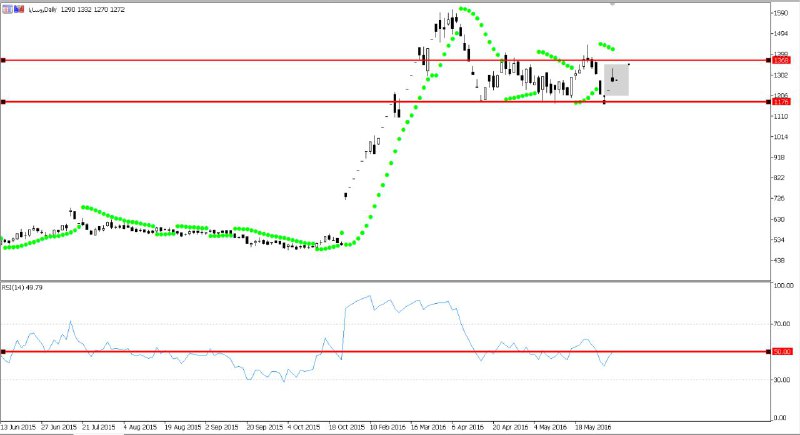Click the 1494 price scale value
800x435 pixels.
[781, 34]
